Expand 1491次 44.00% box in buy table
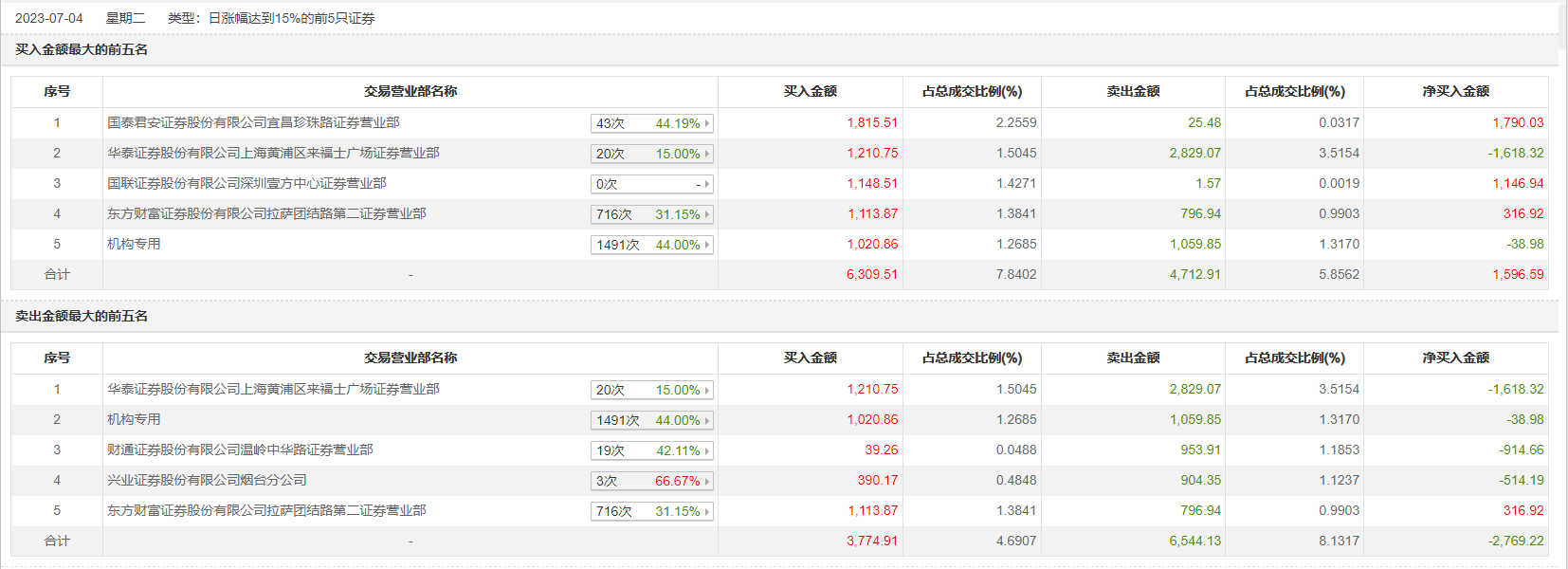1568x569 pixels. 707,245
